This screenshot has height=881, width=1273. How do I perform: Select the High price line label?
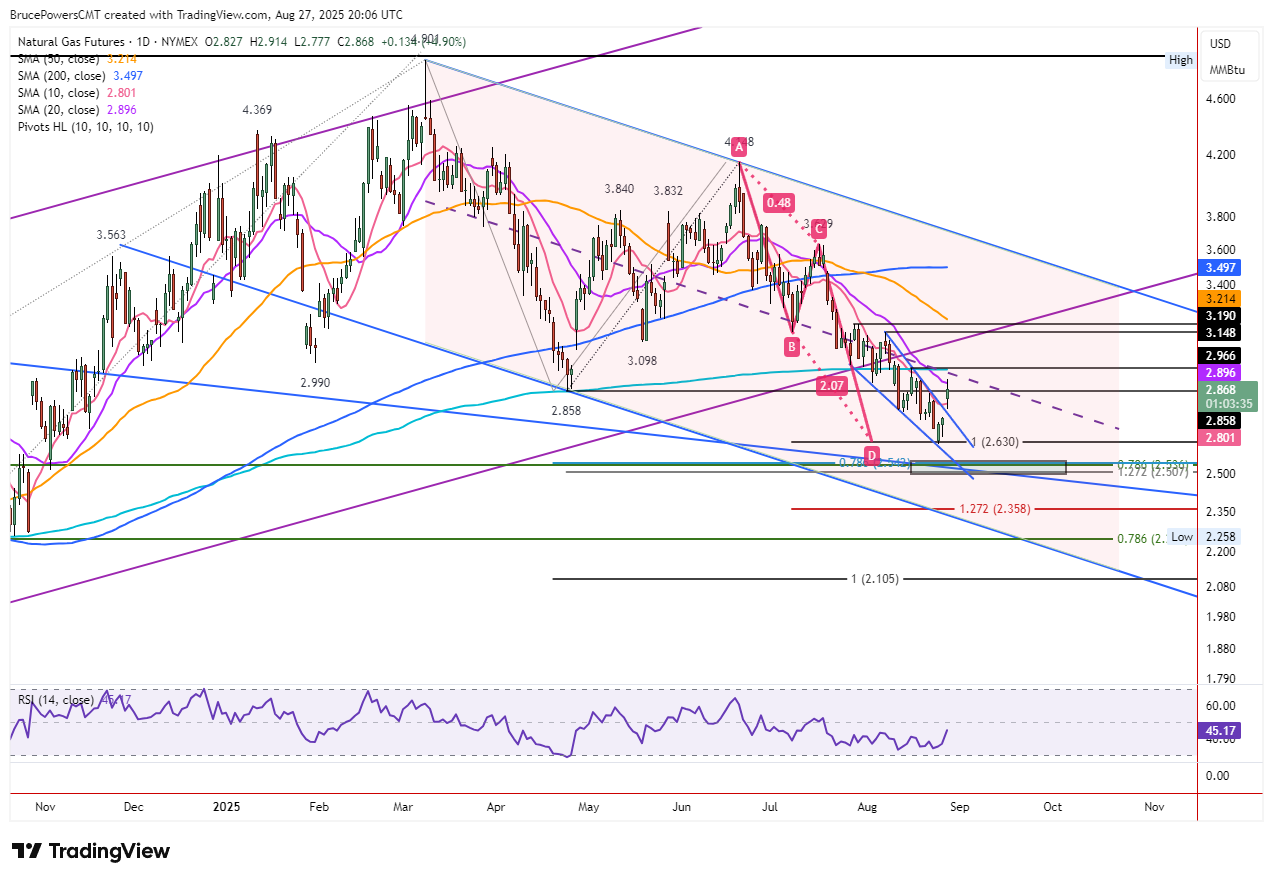(x=1181, y=60)
